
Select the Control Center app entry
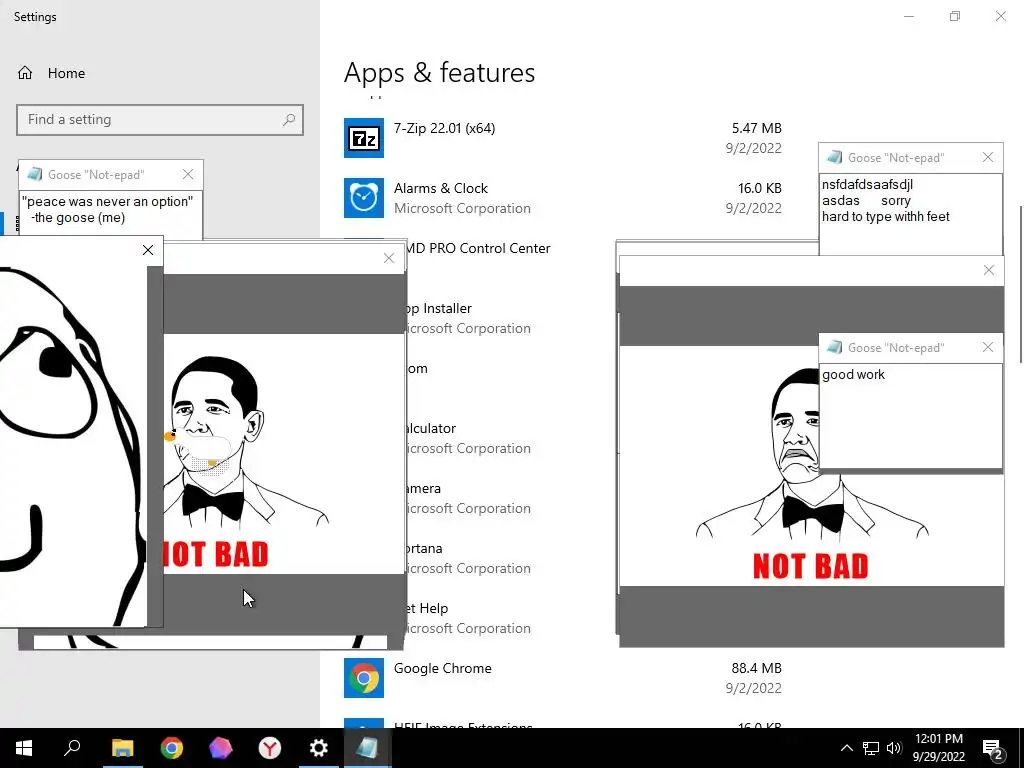tap(479, 248)
